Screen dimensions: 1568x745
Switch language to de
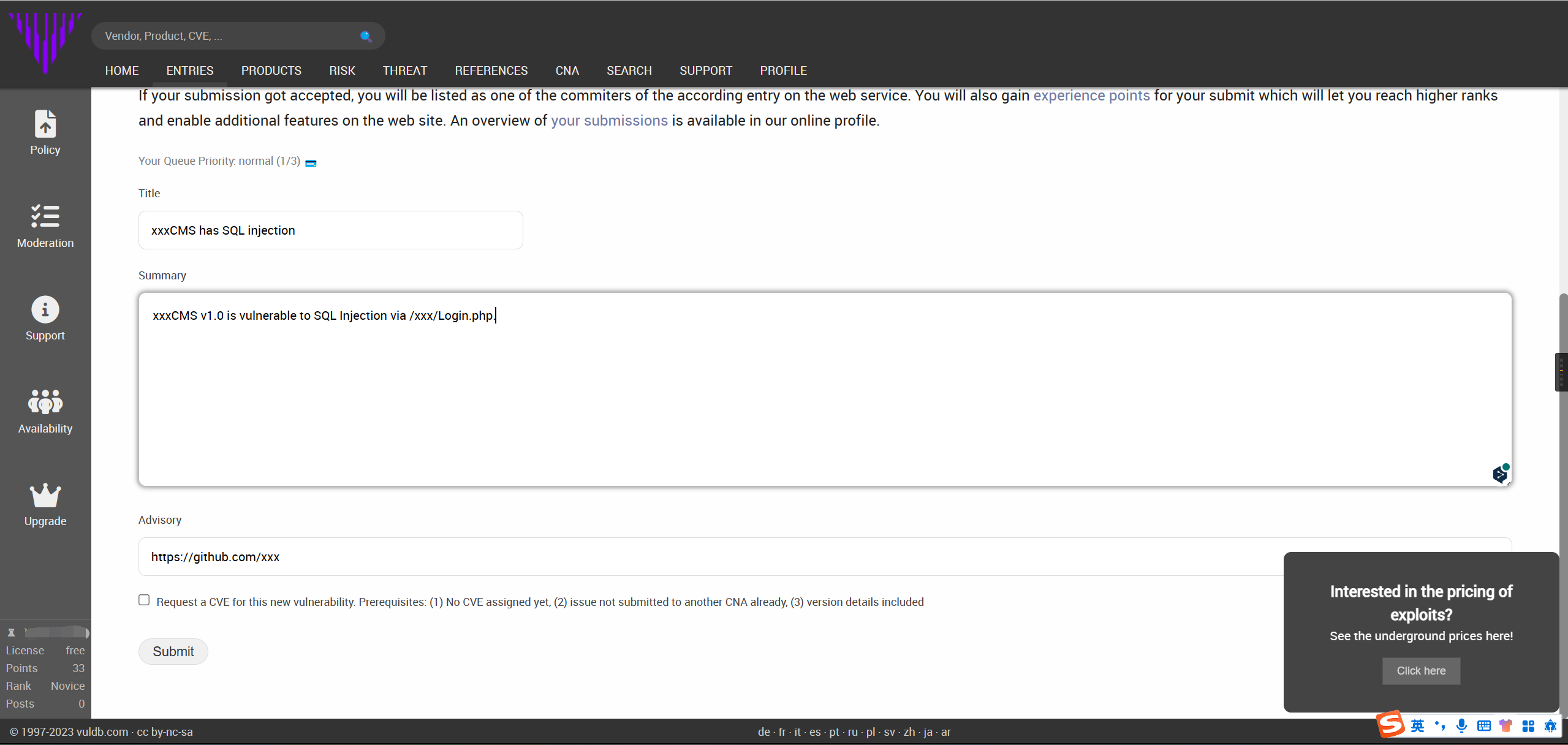(764, 732)
